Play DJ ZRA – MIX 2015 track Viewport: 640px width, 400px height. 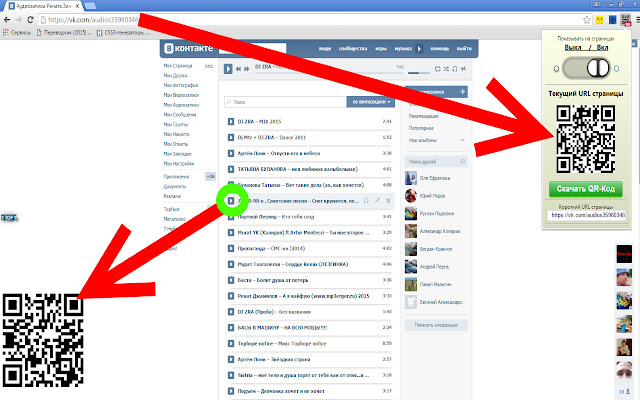point(231,122)
